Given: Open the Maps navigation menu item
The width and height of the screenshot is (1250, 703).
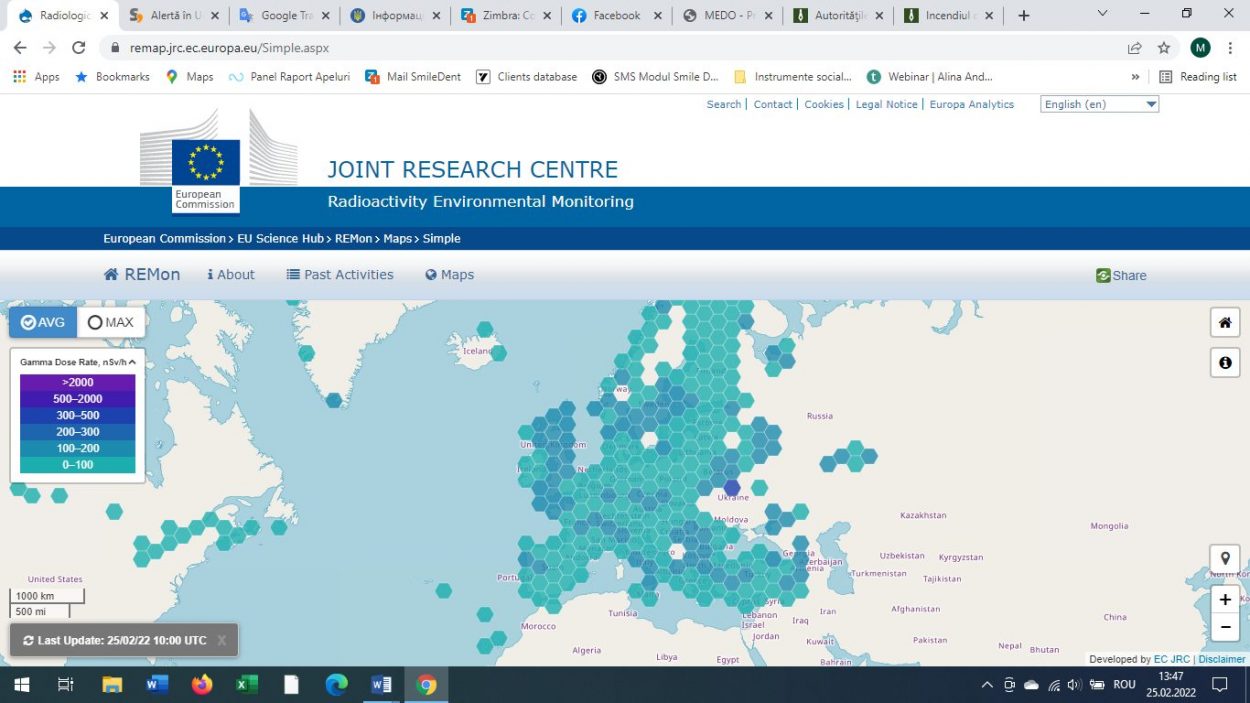Looking at the screenshot, I should pyautogui.click(x=450, y=275).
